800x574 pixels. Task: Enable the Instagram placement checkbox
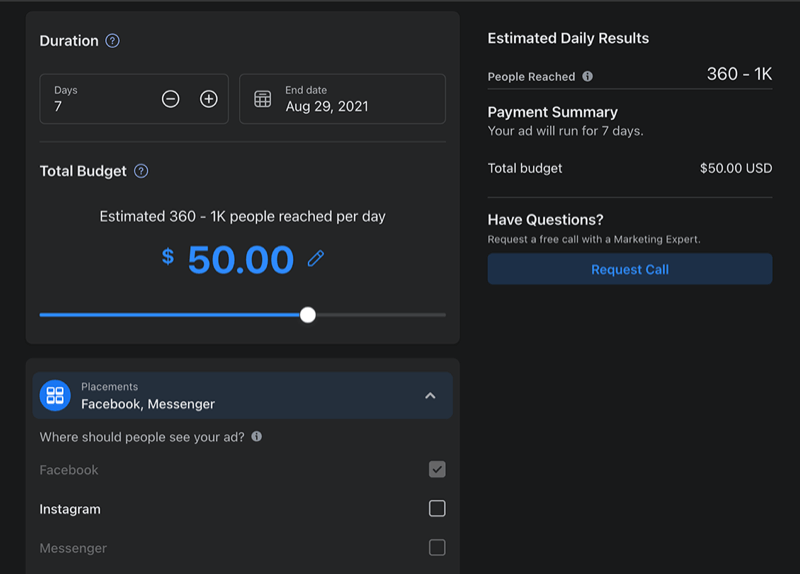437,509
